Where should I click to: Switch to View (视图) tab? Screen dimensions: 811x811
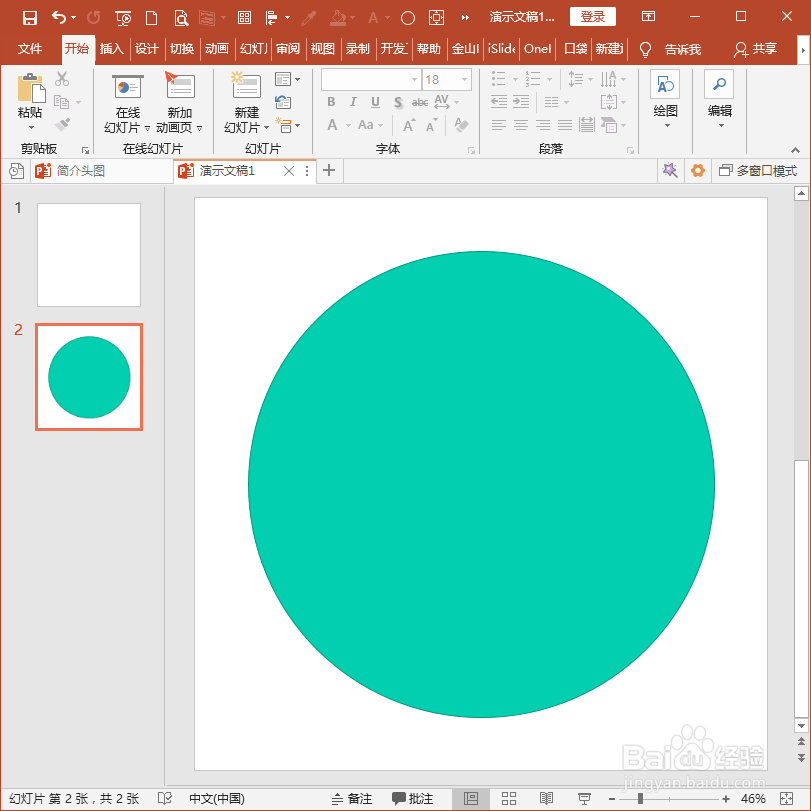(322, 49)
